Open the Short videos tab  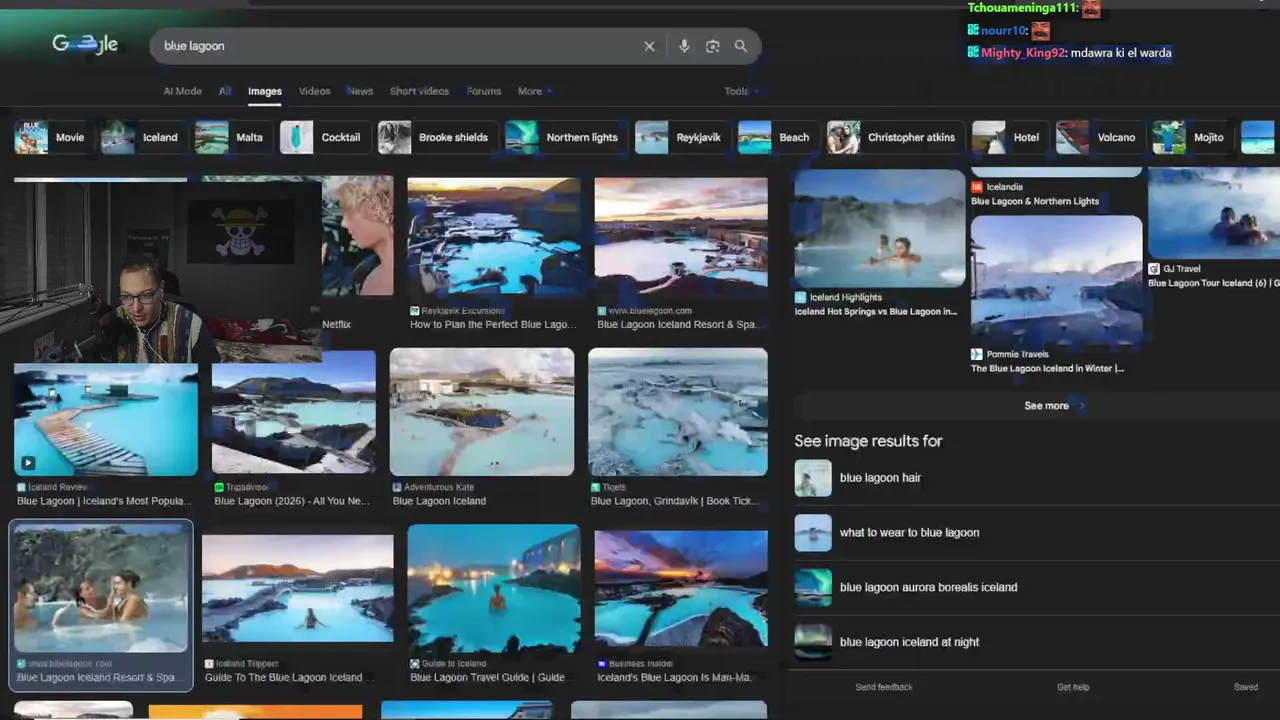[x=419, y=91]
